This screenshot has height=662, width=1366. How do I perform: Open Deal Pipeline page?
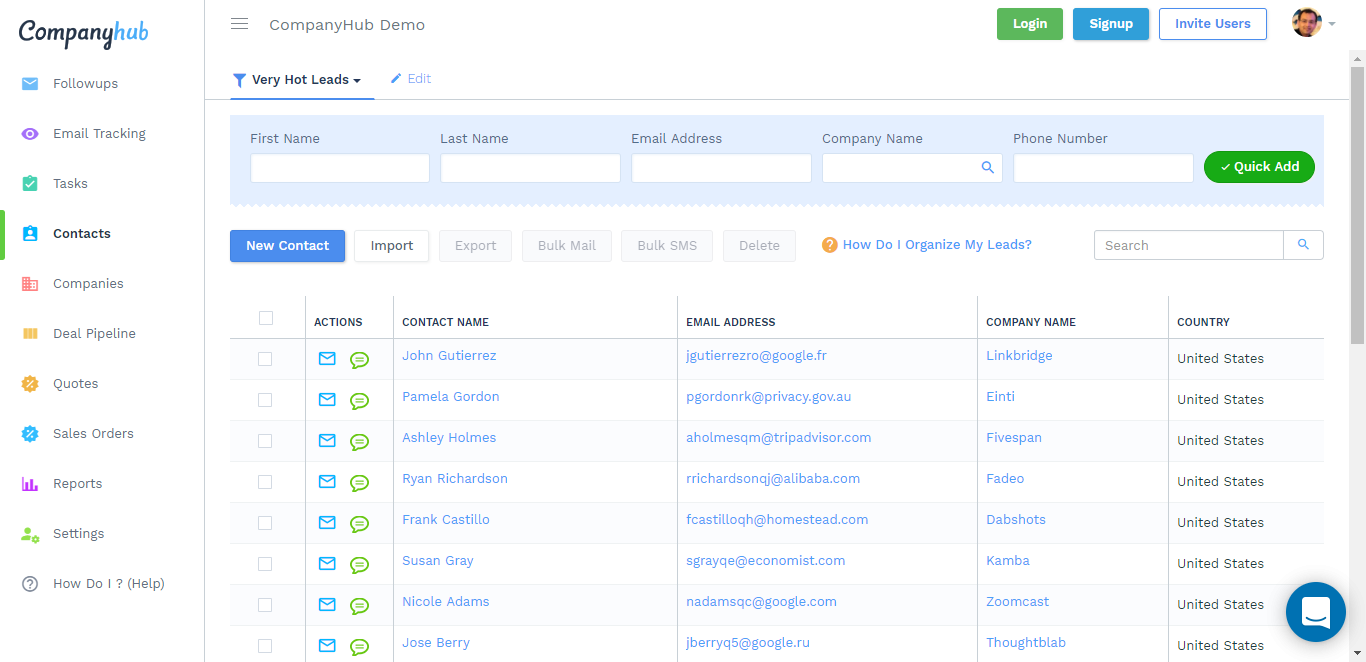point(94,334)
